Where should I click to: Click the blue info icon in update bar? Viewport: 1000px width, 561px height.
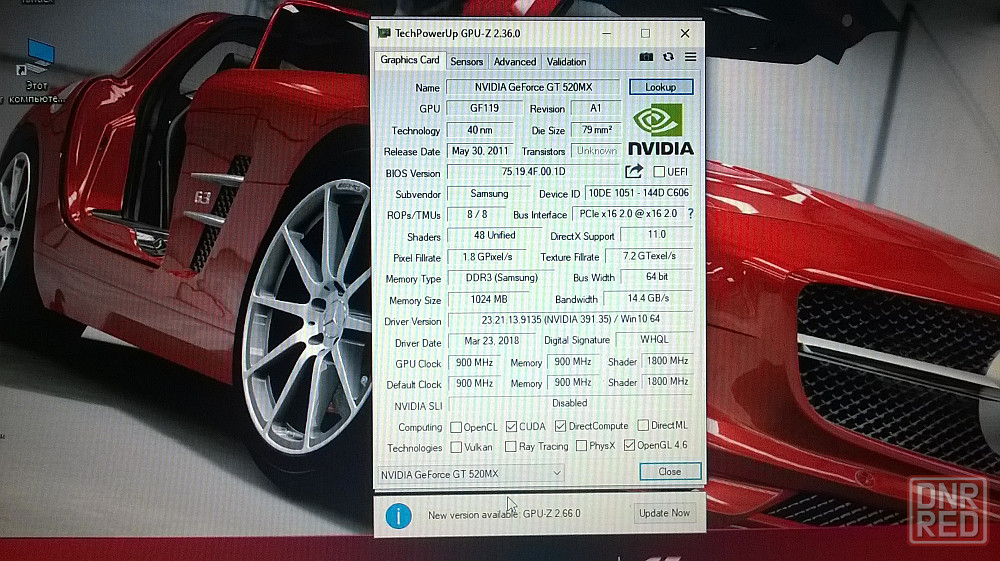click(x=399, y=515)
